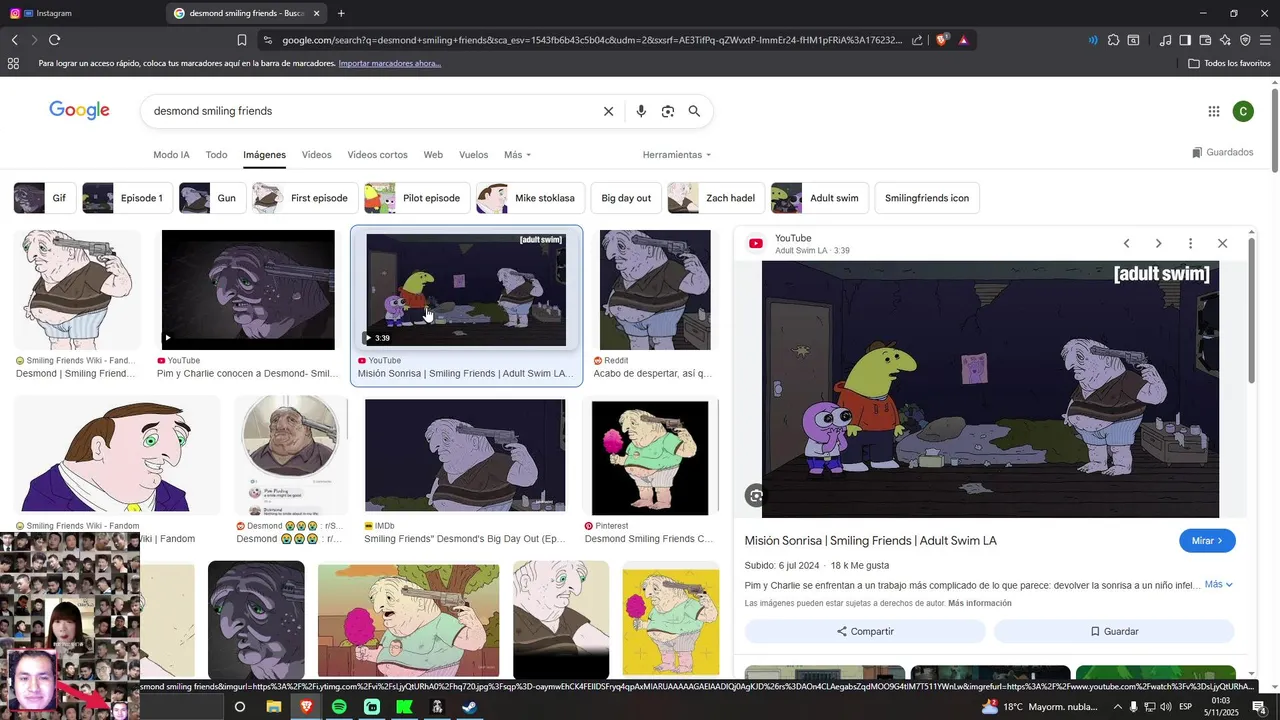Viewport: 1280px width, 720px height.
Task: Open the Más información copyright link
Action: pyautogui.click(x=979, y=603)
